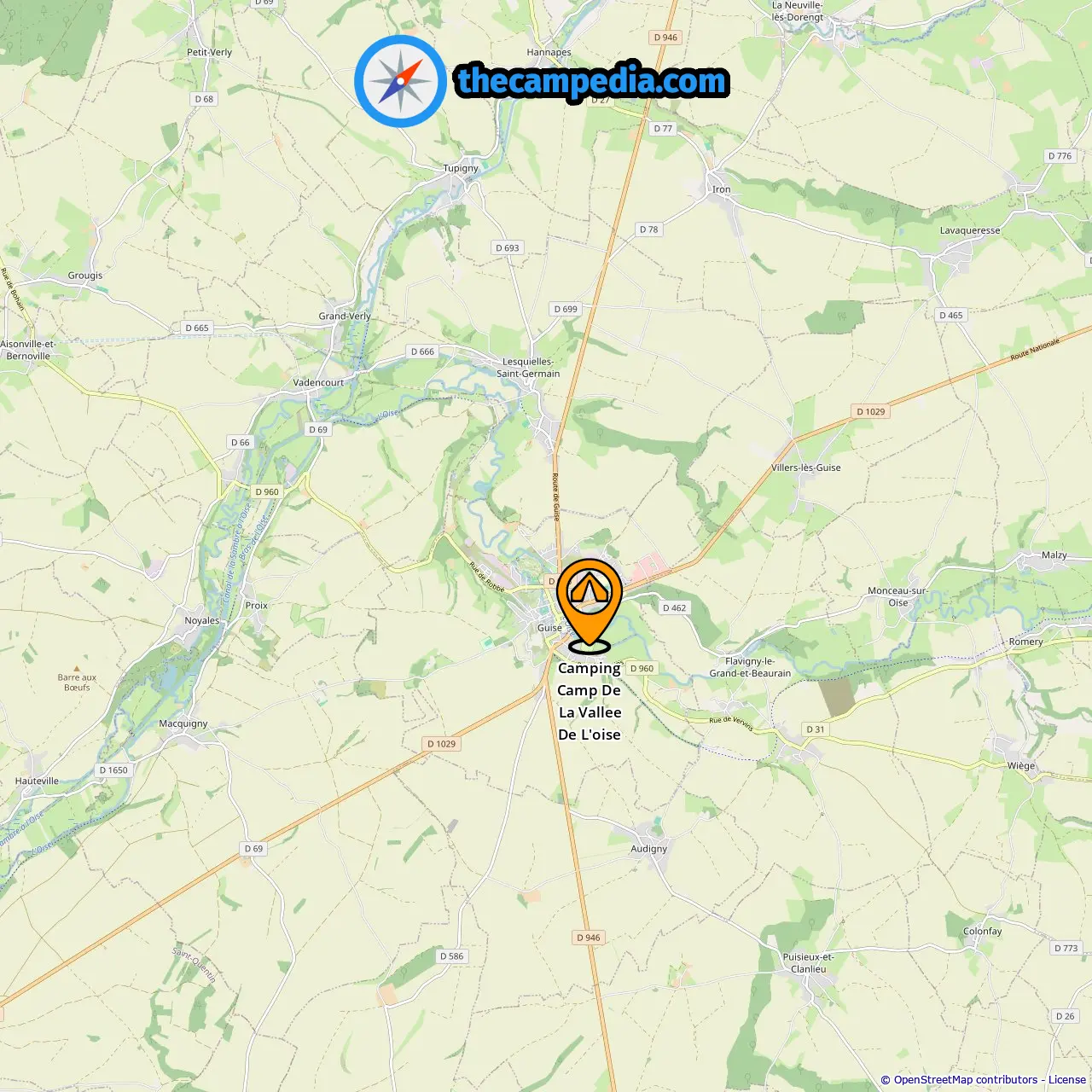Click the Tupigny village label
The width and height of the screenshot is (1092, 1092).
point(461,168)
